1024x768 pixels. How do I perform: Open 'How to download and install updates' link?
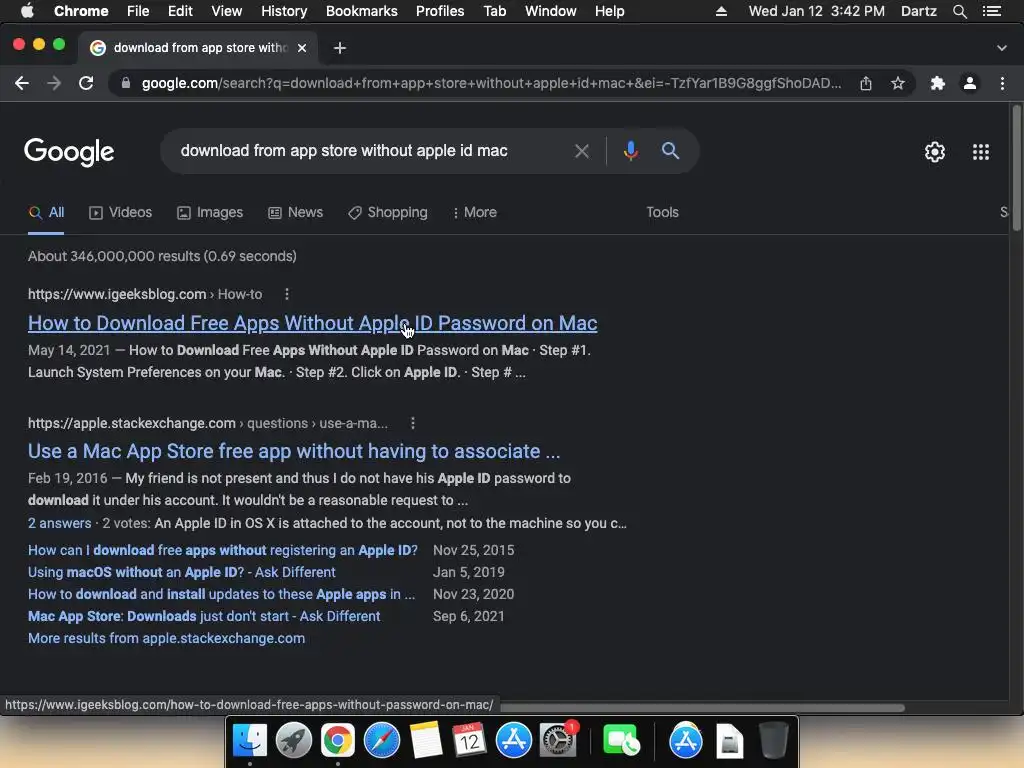(x=221, y=594)
